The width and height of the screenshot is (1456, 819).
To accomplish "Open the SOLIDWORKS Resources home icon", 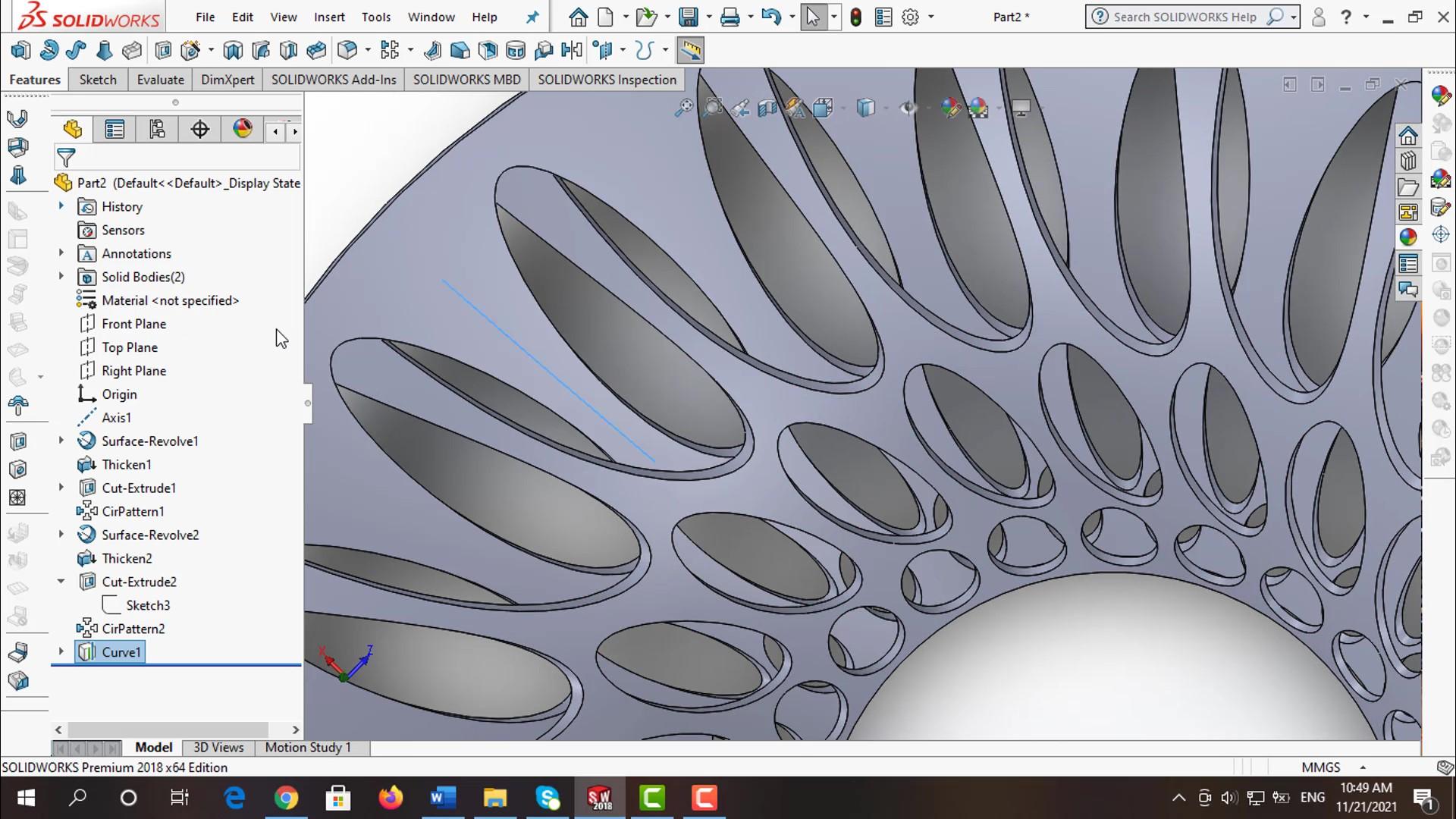I will (1408, 136).
